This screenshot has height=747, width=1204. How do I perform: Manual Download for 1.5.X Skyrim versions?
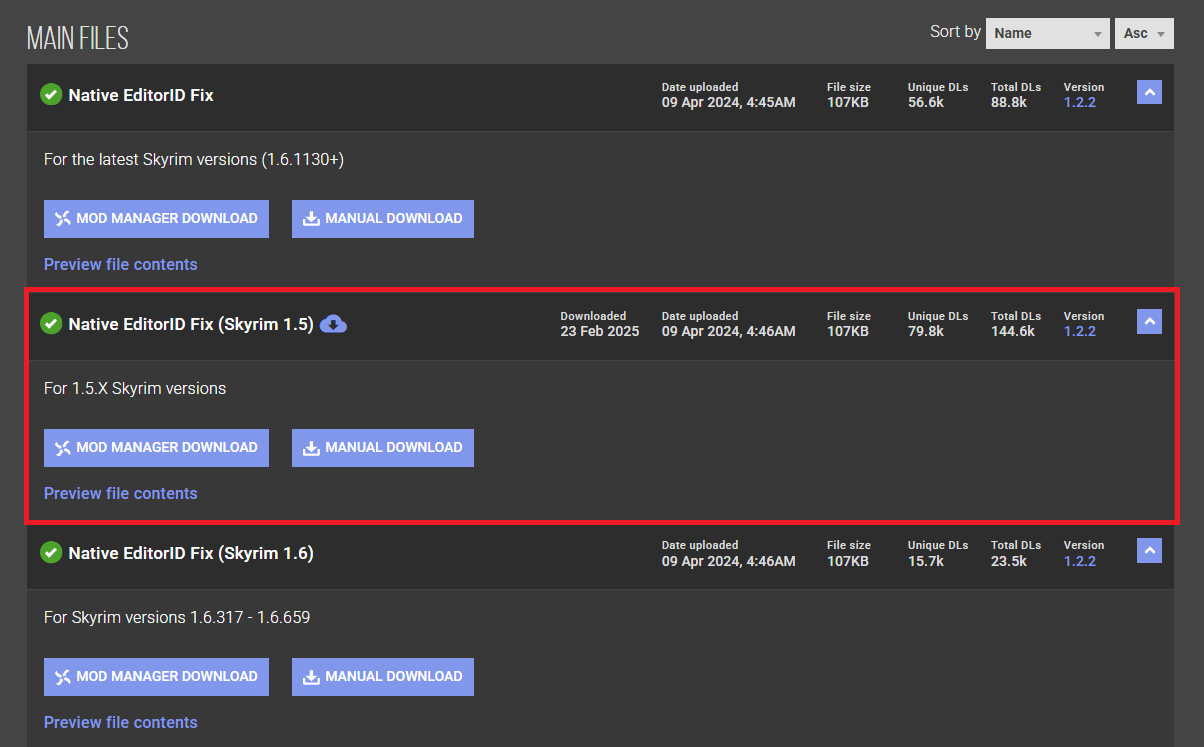[383, 448]
